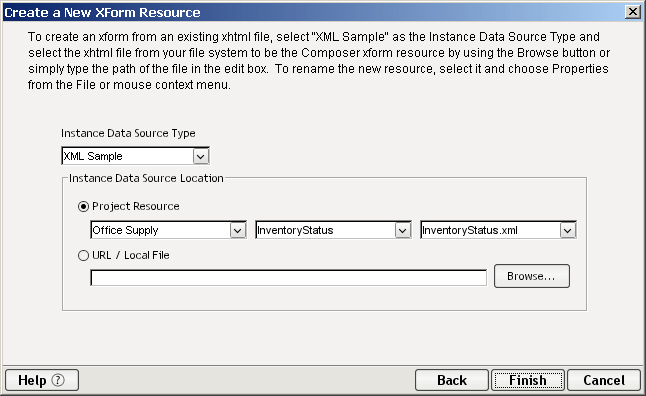Go Back to the previous wizard step
This screenshot has height=396, width=646.
452,380
